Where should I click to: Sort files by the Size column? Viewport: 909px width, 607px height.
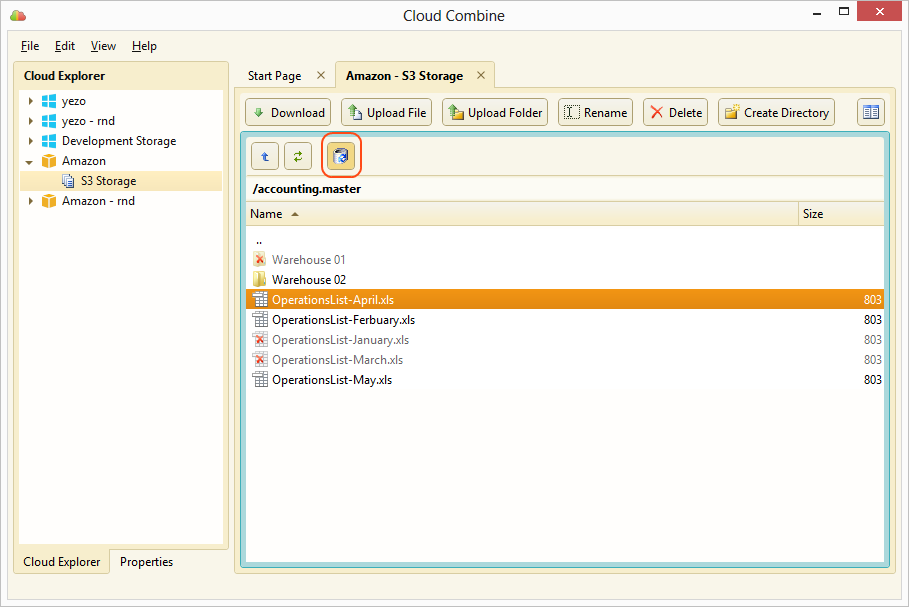click(841, 214)
